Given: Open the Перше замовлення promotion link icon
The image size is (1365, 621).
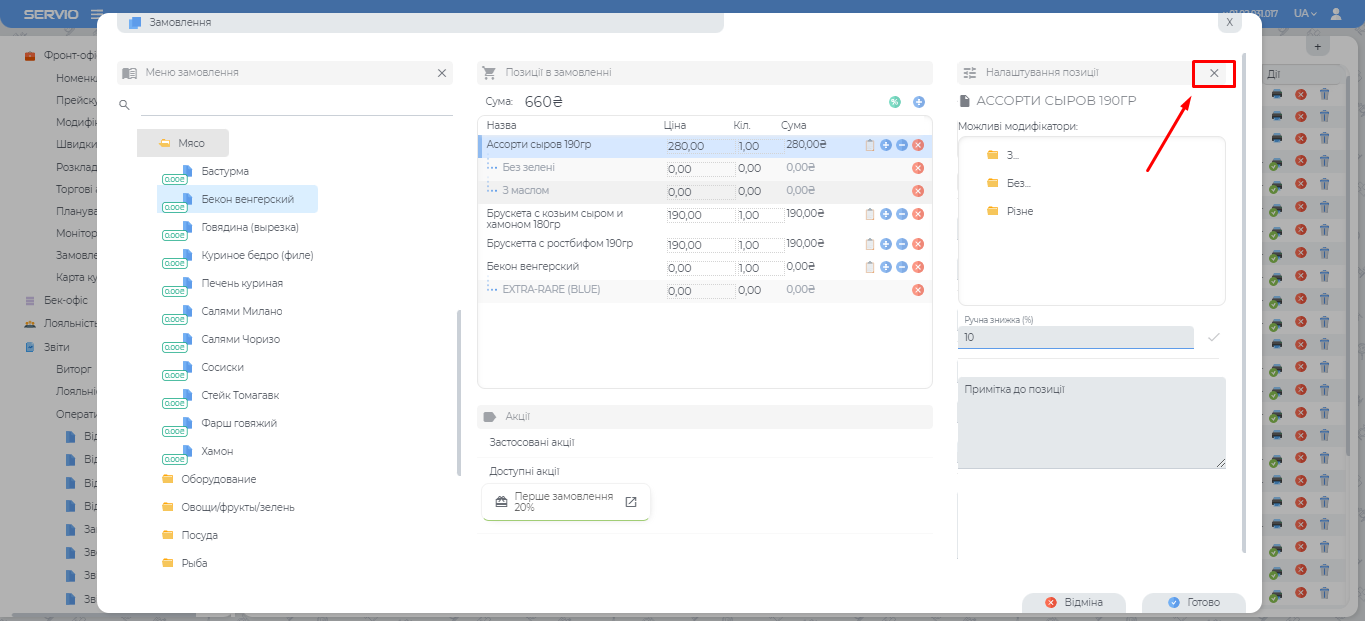Looking at the screenshot, I should pyautogui.click(x=631, y=502).
